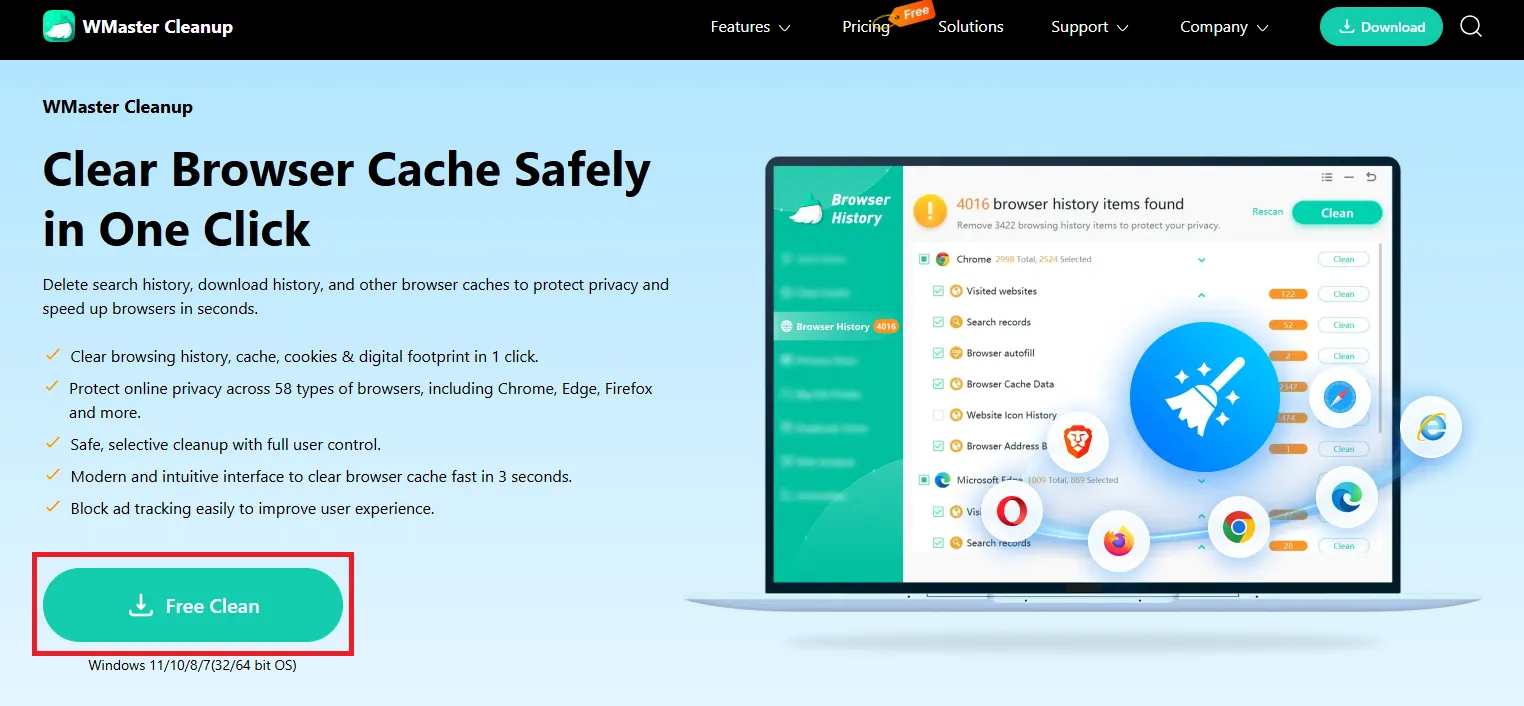Click the yellow exclamation warning icon
Viewport: 1524px width, 706px height.
(x=930, y=211)
